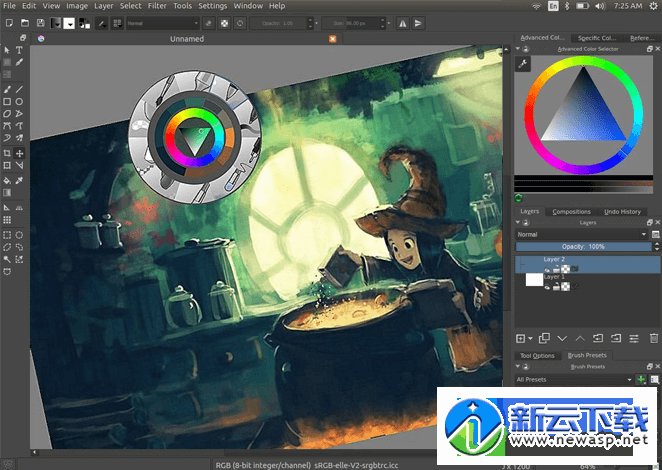Screen dimensions: 662x470
Task: Toggle the Layer 2 lock icon
Action: (556, 269)
